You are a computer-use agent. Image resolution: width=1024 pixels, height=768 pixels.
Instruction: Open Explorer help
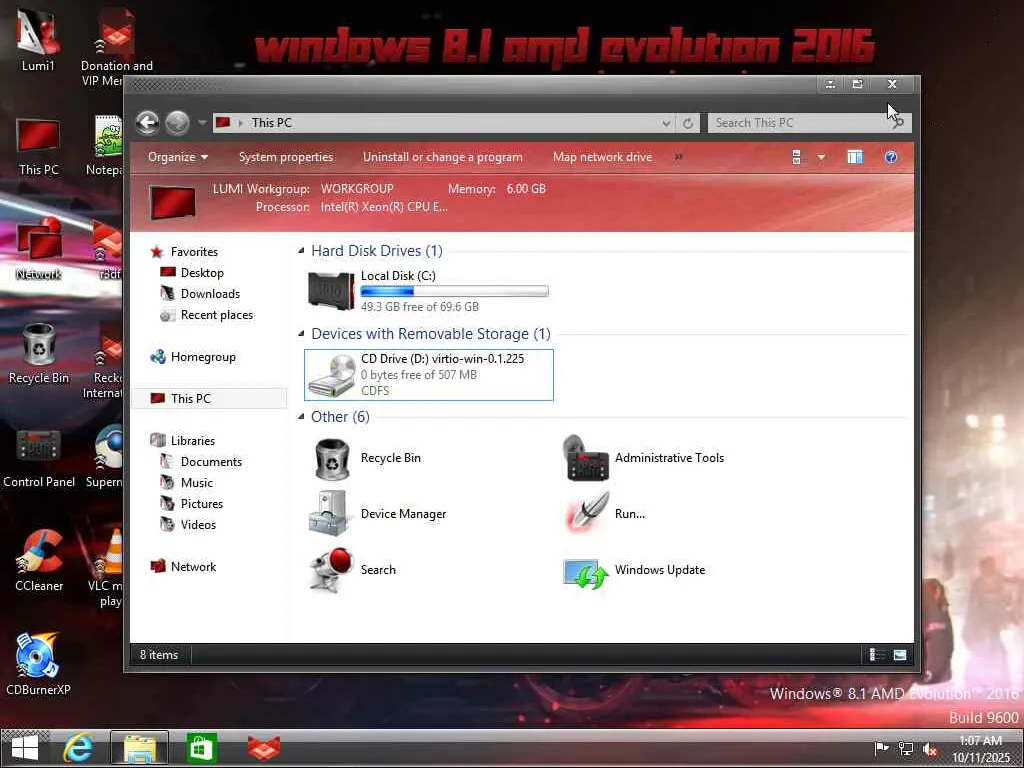click(891, 157)
